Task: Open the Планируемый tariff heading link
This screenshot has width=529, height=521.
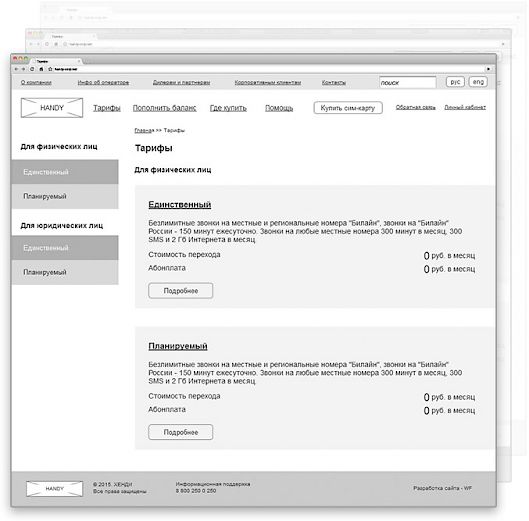Action: point(178,346)
